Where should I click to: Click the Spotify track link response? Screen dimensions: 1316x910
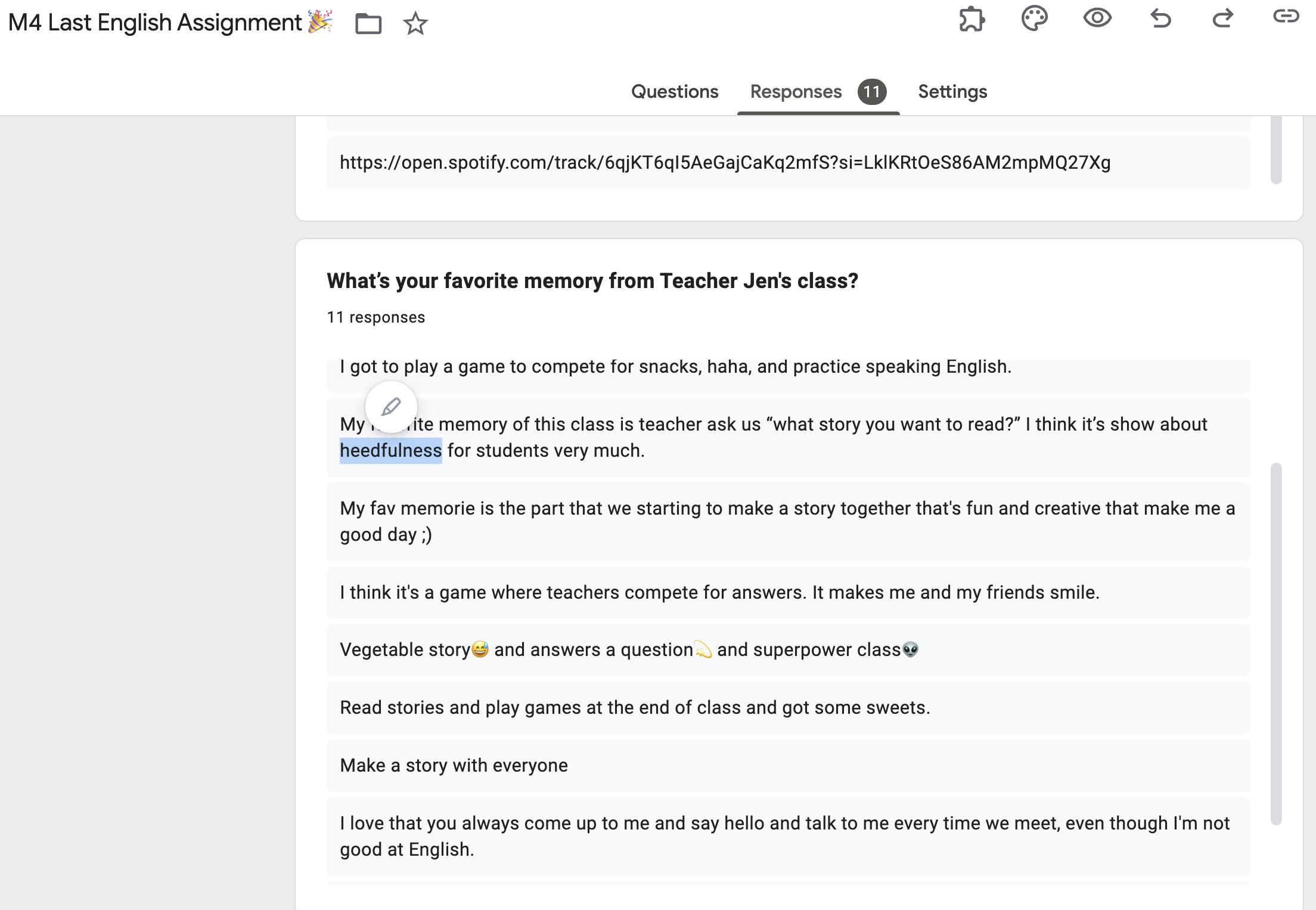tap(725, 163)
